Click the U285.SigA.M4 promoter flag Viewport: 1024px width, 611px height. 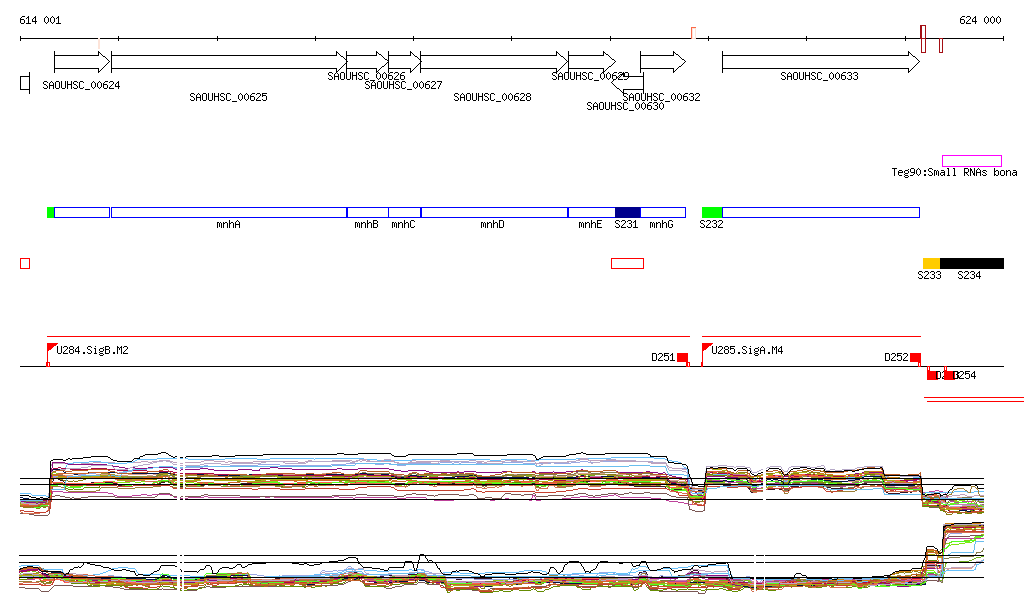tap(707, 349)
